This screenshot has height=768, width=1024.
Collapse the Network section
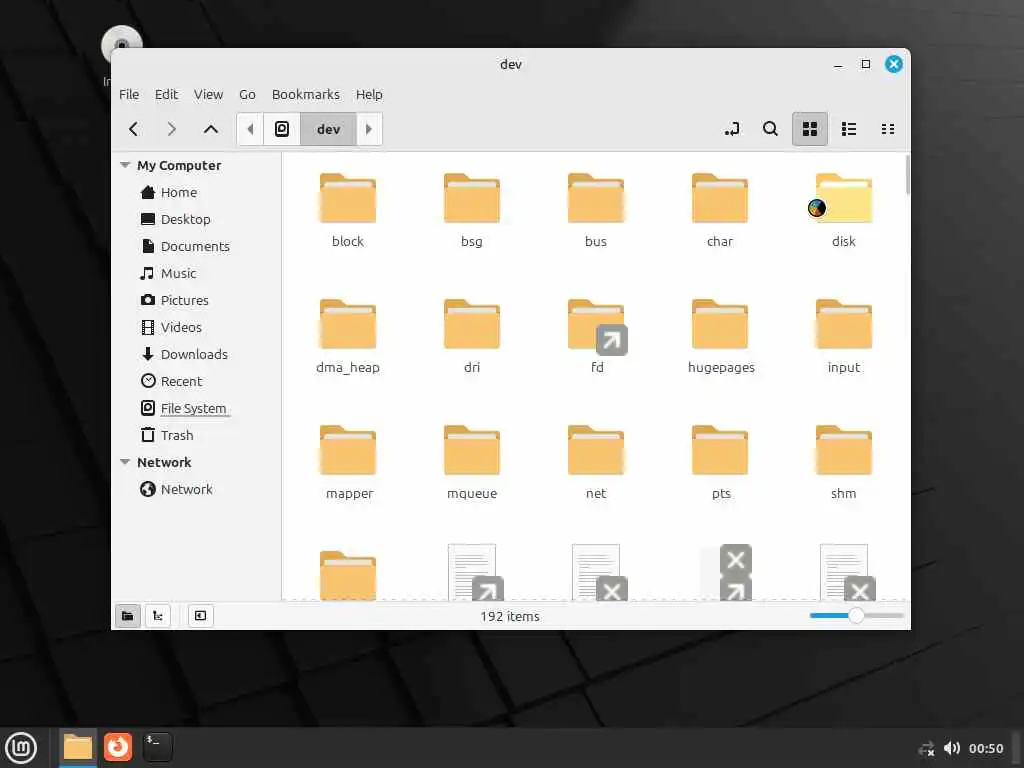point(125,462)
